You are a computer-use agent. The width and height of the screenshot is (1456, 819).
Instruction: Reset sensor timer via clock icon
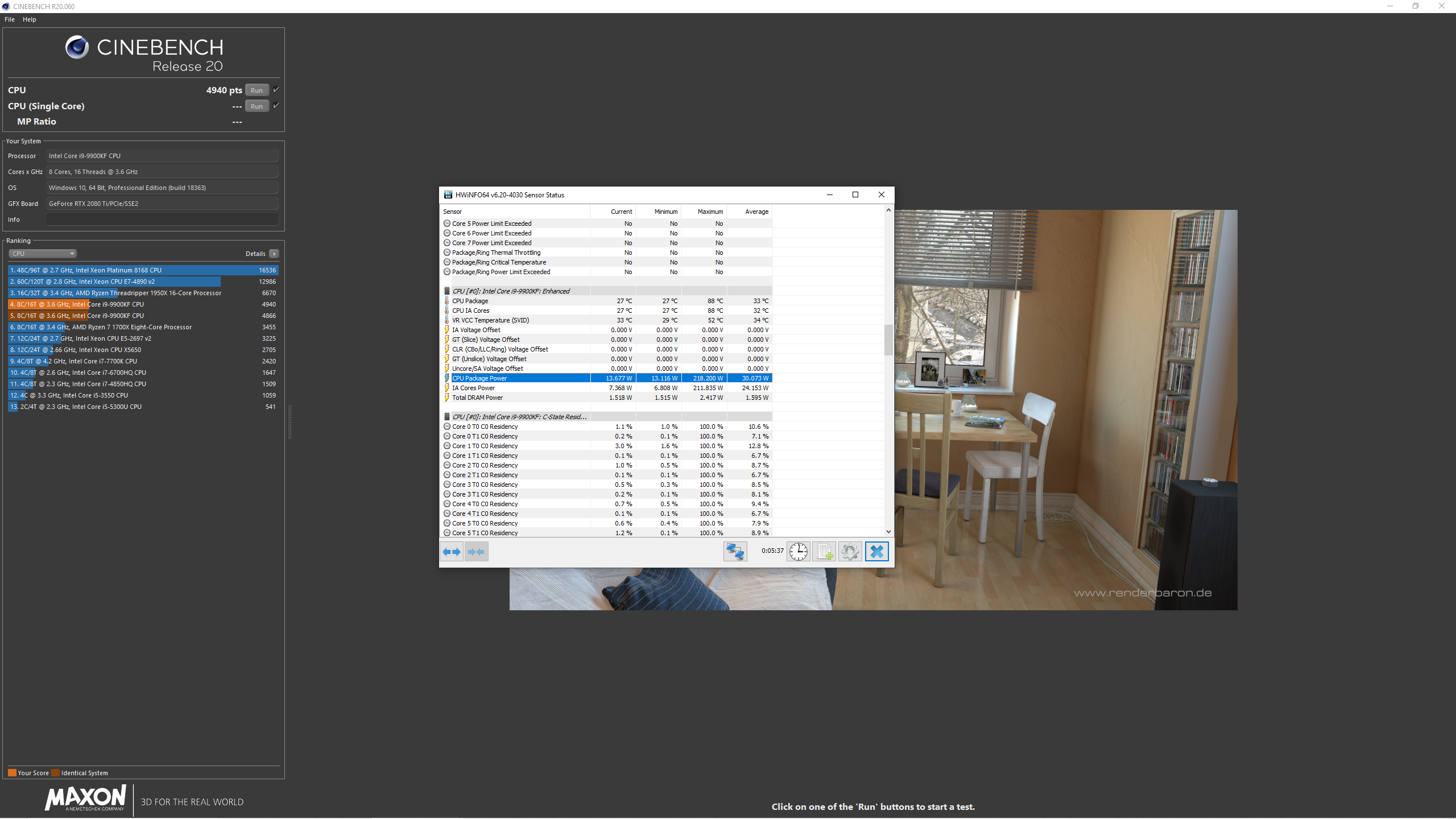point(799,552)
